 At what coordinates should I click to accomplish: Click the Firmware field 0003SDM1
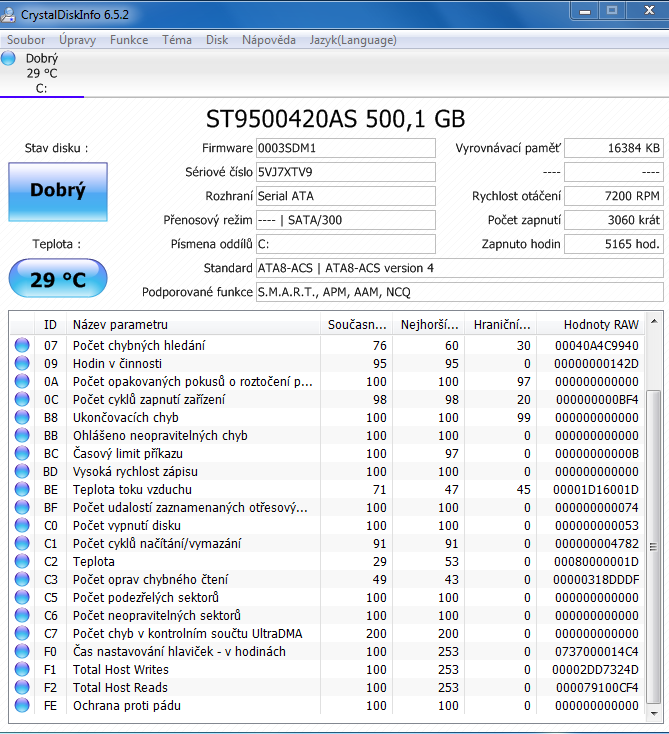(x=346, y=148)
